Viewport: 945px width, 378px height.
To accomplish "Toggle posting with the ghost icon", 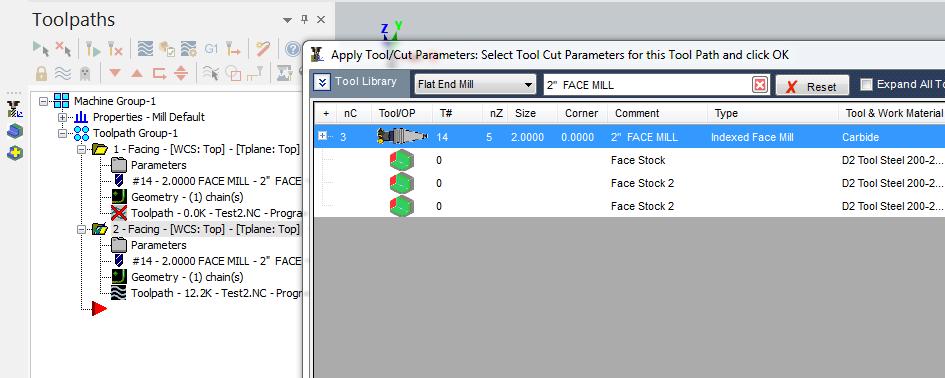I will 84,74.
